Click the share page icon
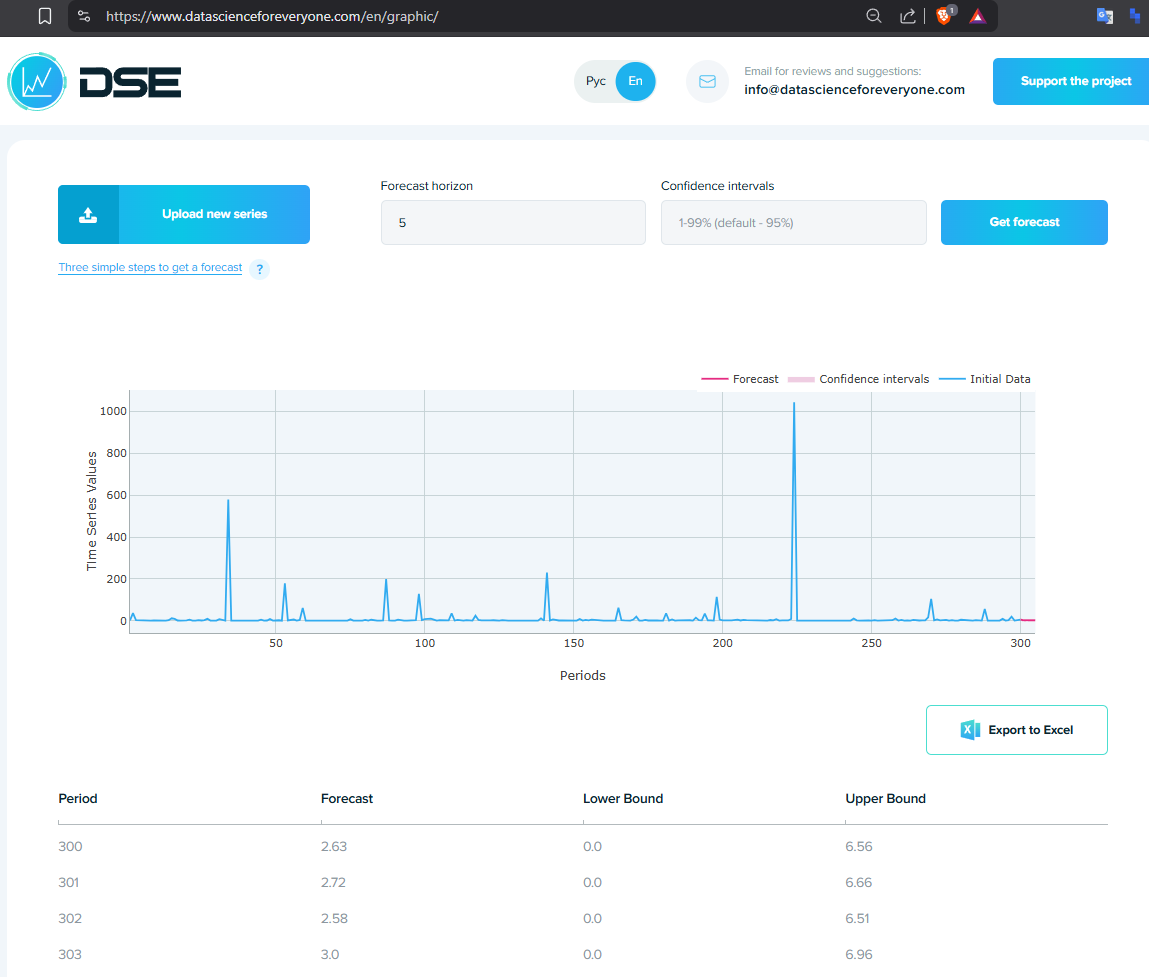1149x977 pixels. point(908,16)
